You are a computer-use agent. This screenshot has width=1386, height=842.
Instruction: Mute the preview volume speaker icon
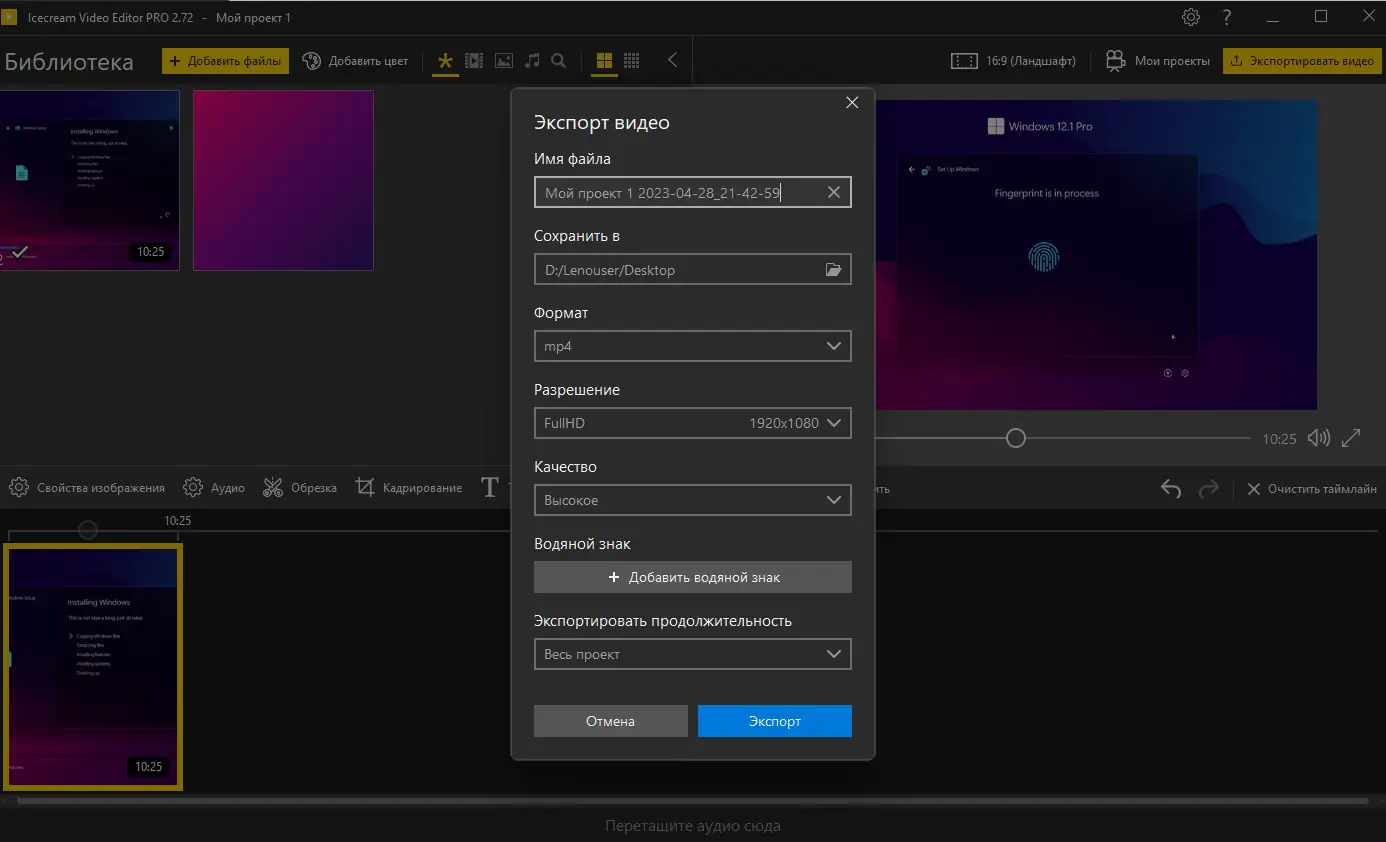(x=1319, y=438)
